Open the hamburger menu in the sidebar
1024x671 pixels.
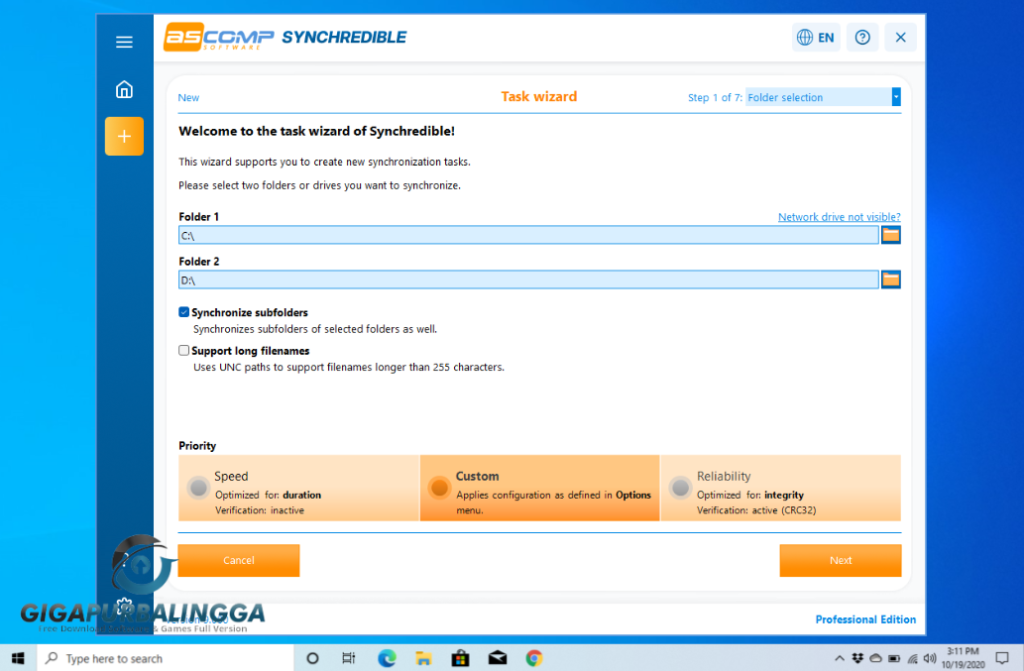[x=124, y=42]
